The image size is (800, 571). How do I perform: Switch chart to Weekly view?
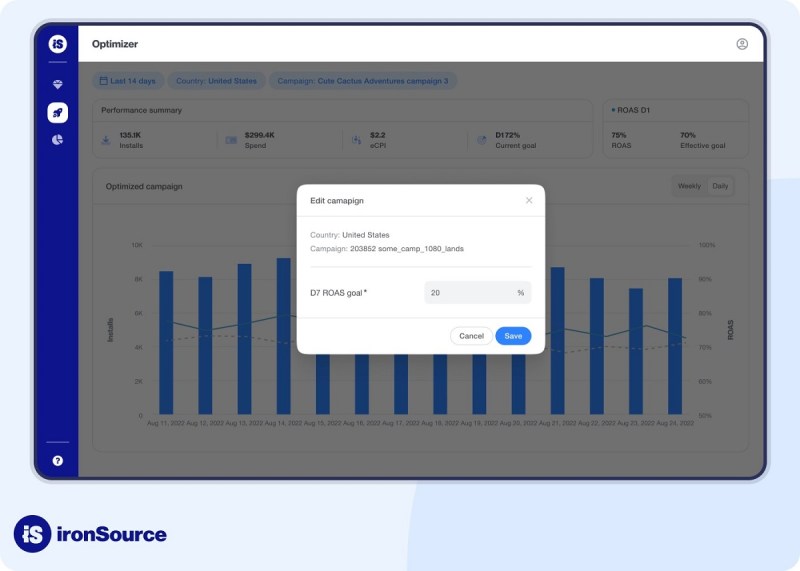point(689,186)
